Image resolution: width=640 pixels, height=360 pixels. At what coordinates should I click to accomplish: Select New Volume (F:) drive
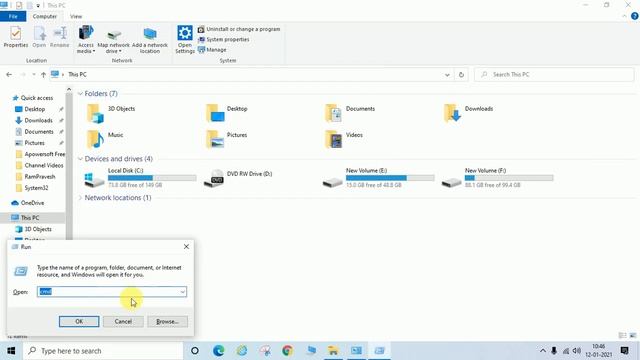[497, 178]
